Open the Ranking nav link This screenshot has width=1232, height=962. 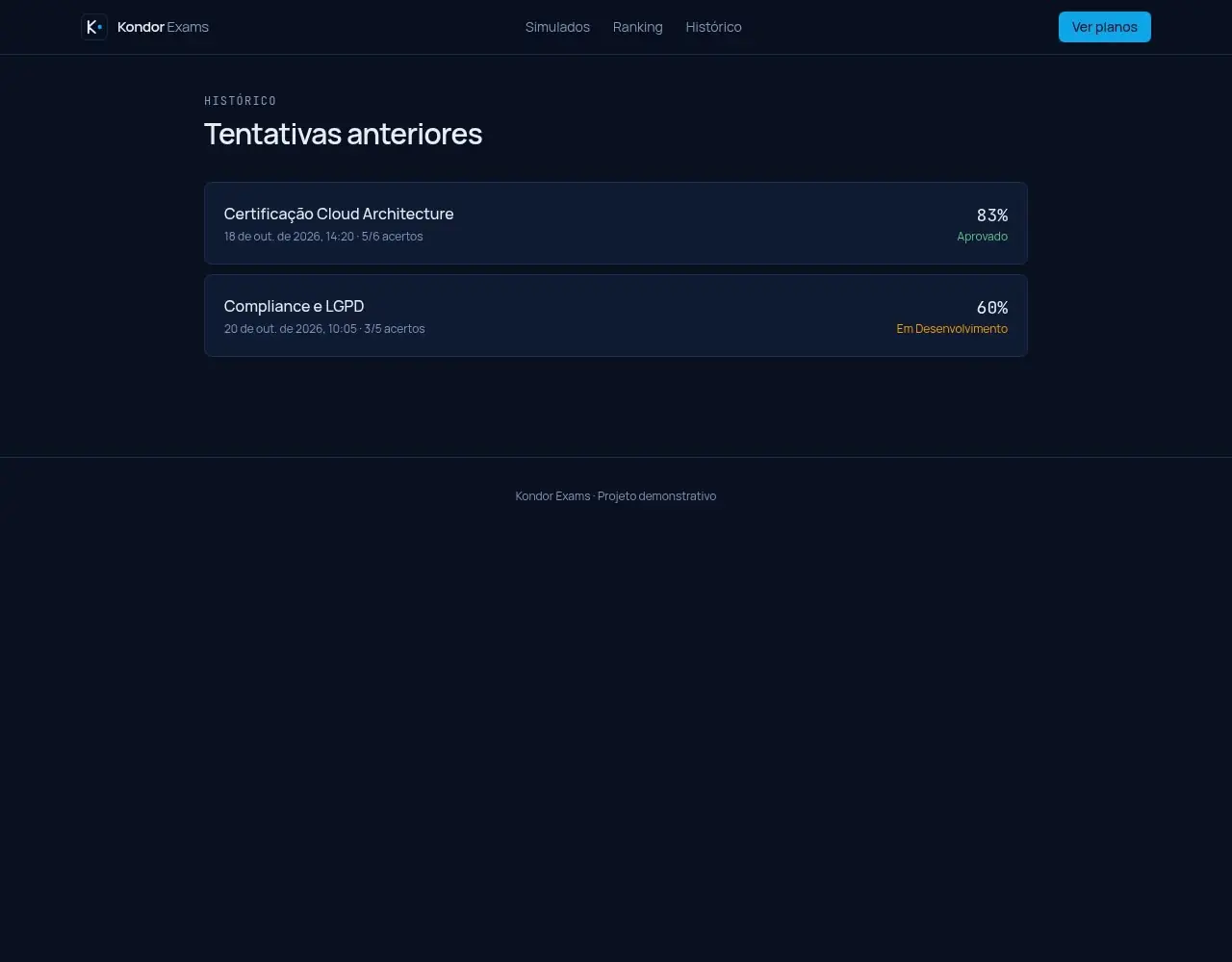(638, 27)
